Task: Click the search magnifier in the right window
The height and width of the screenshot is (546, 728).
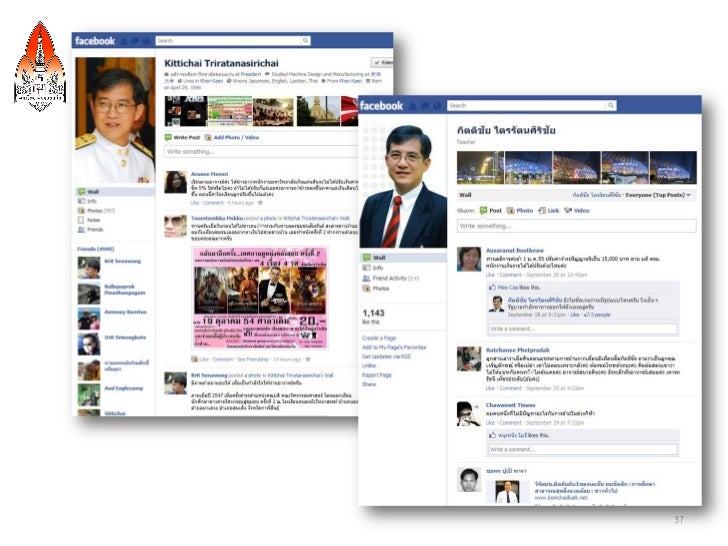Action: pos(611,105)
